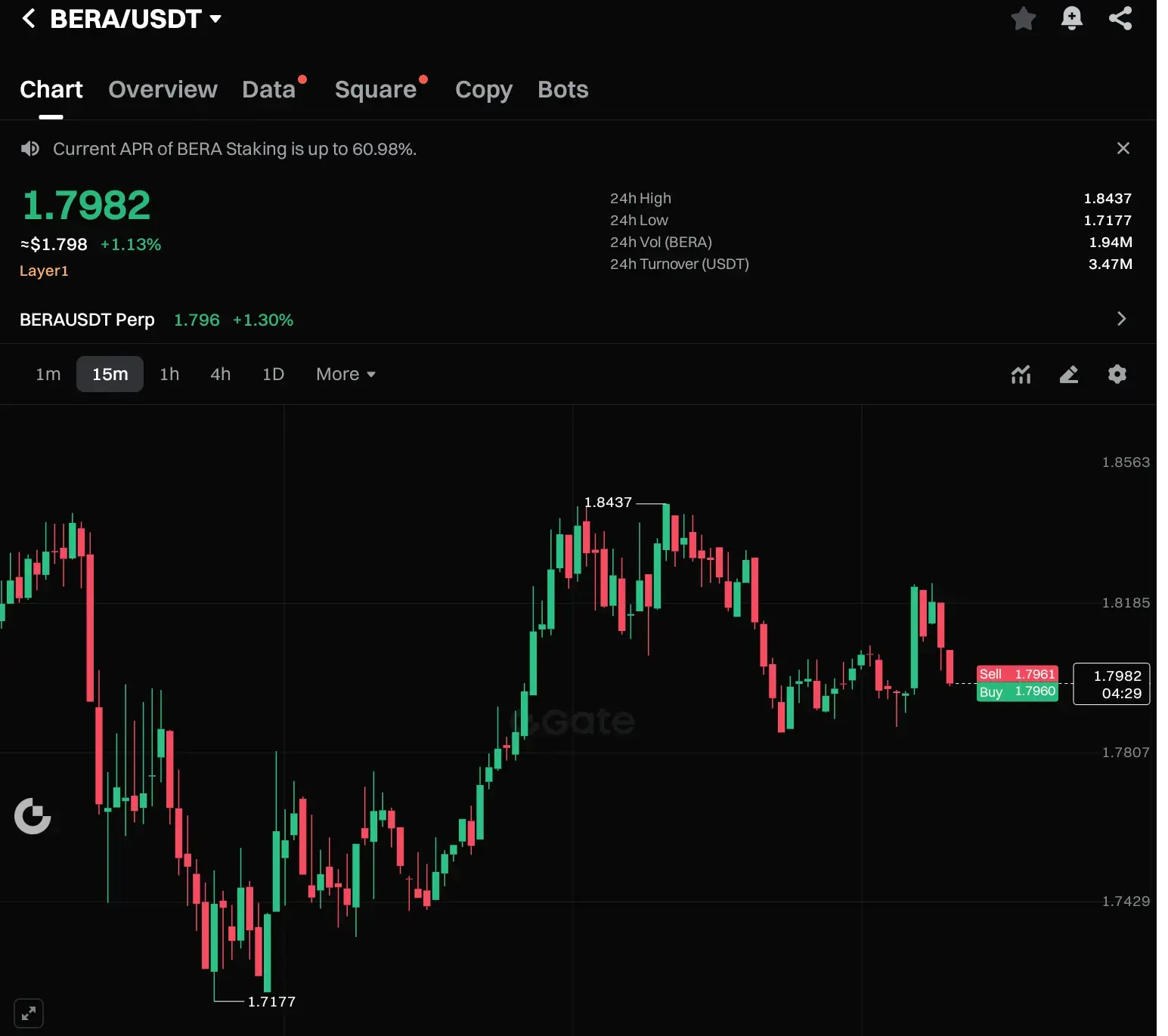
Task: Dismiss the BERA Staking APR announcement
Action: point(1123,148)
